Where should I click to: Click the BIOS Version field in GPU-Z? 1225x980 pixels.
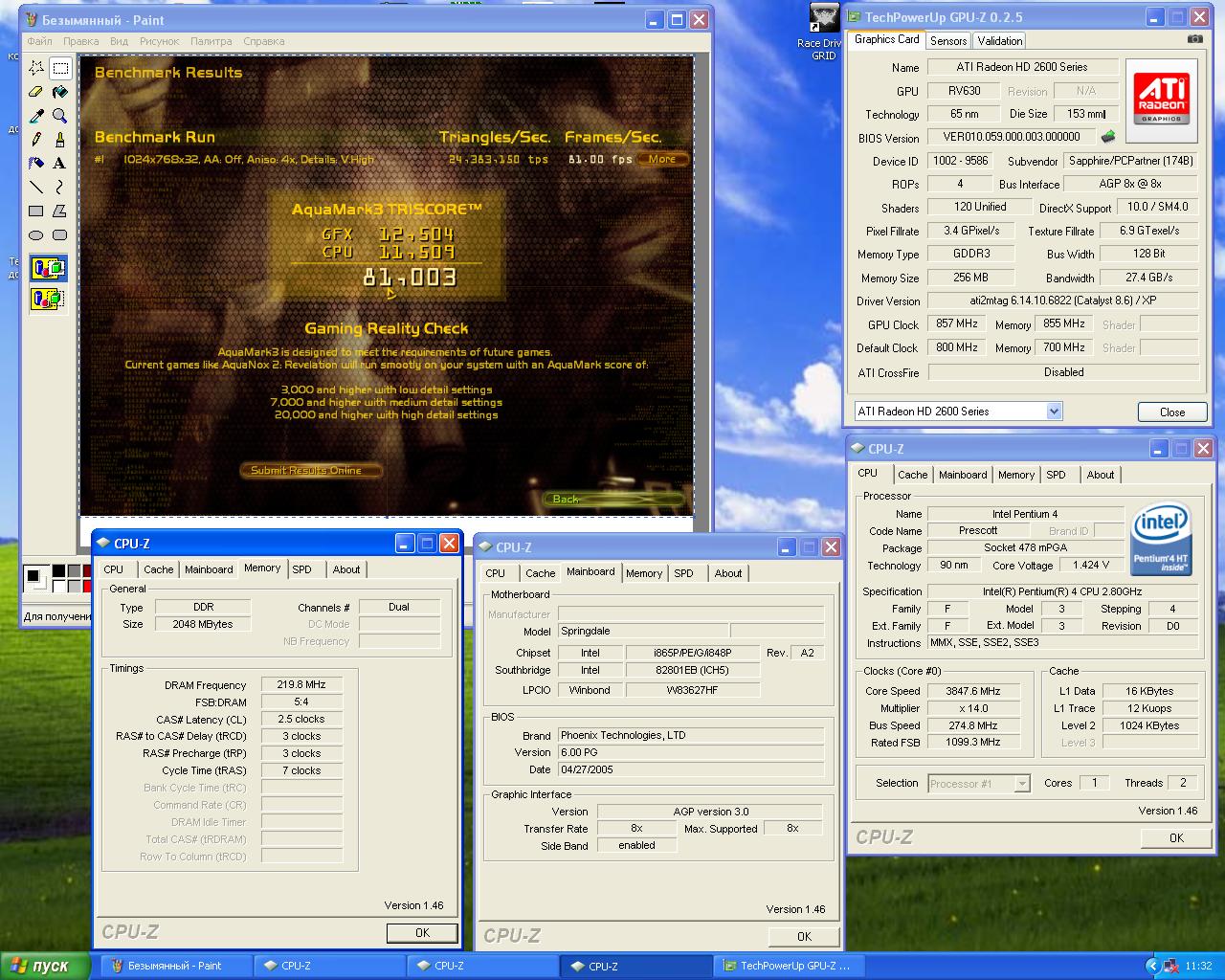(x=1010, y=137)
